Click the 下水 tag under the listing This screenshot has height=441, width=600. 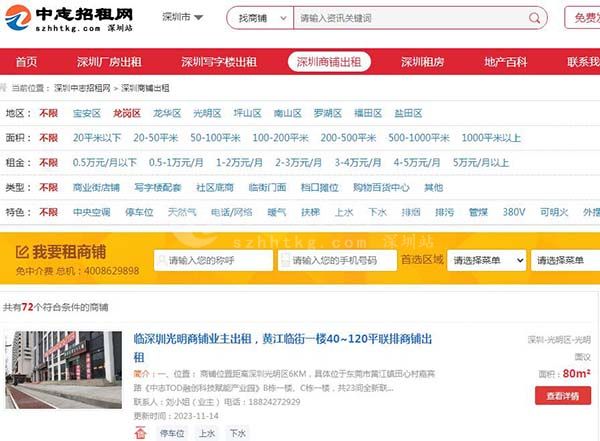238,433
